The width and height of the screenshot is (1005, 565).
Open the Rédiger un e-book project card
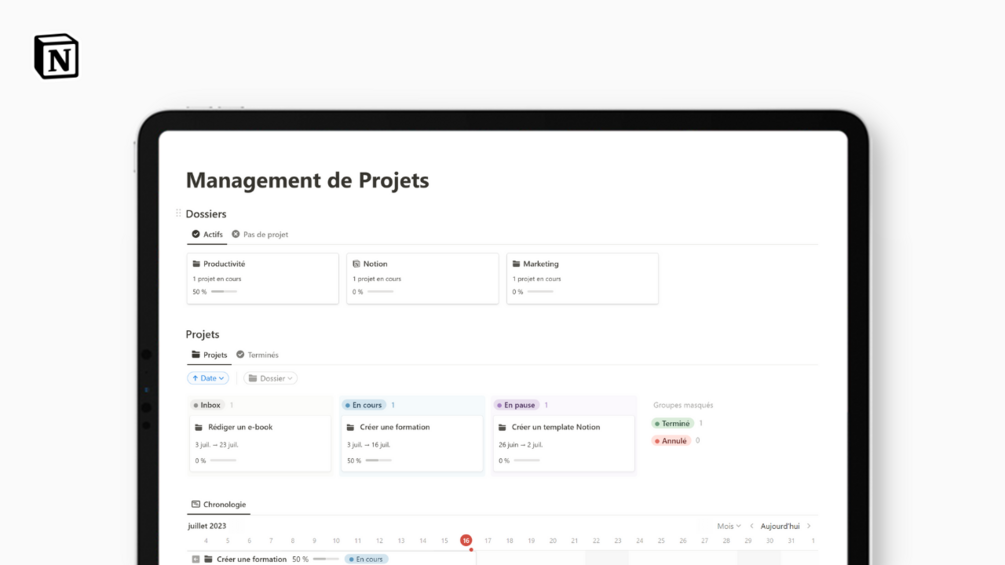pos(260,443)
